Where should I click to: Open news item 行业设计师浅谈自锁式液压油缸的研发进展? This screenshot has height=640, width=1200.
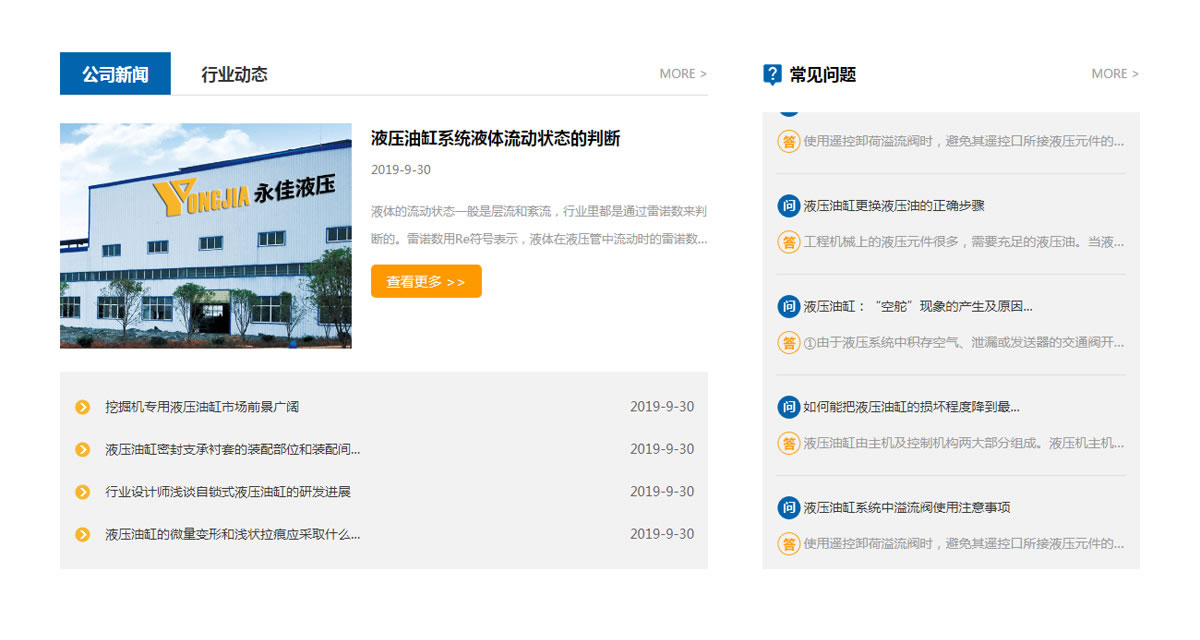pyautogui.click(x=228, y=492)
